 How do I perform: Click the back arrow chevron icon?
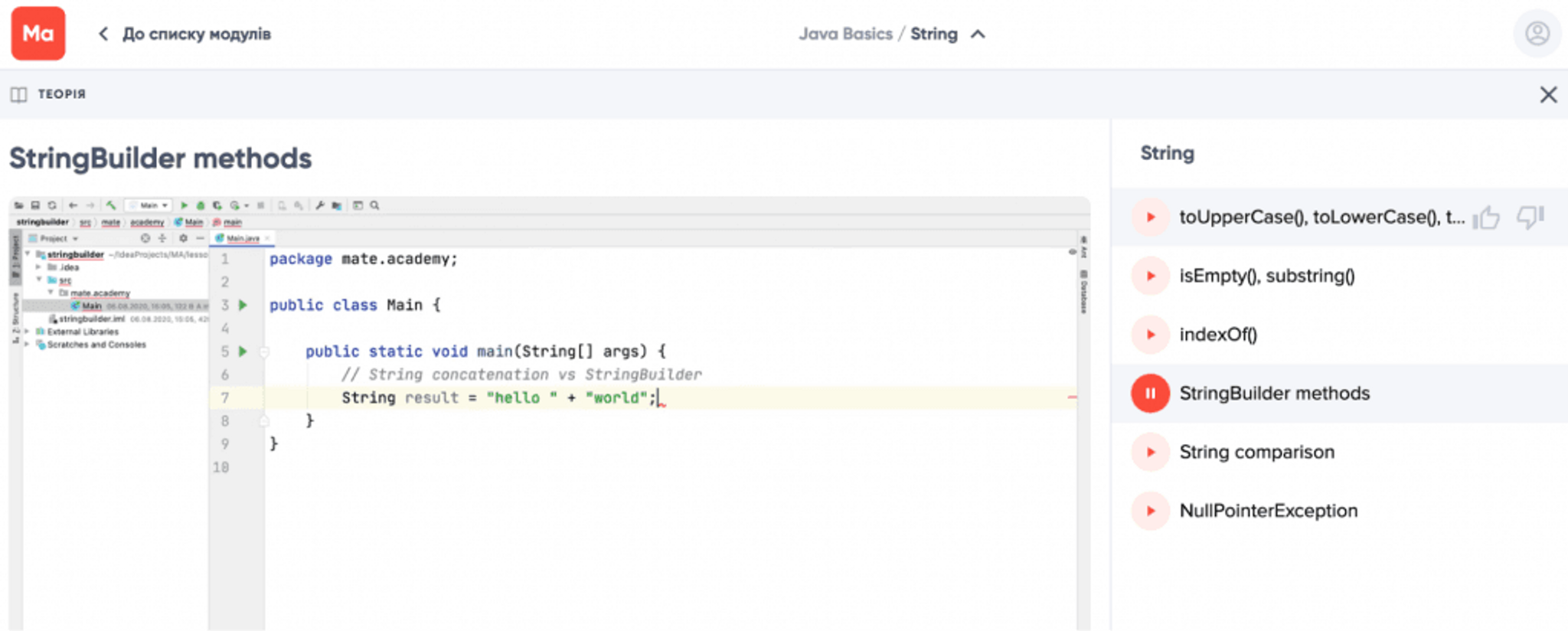103,34
